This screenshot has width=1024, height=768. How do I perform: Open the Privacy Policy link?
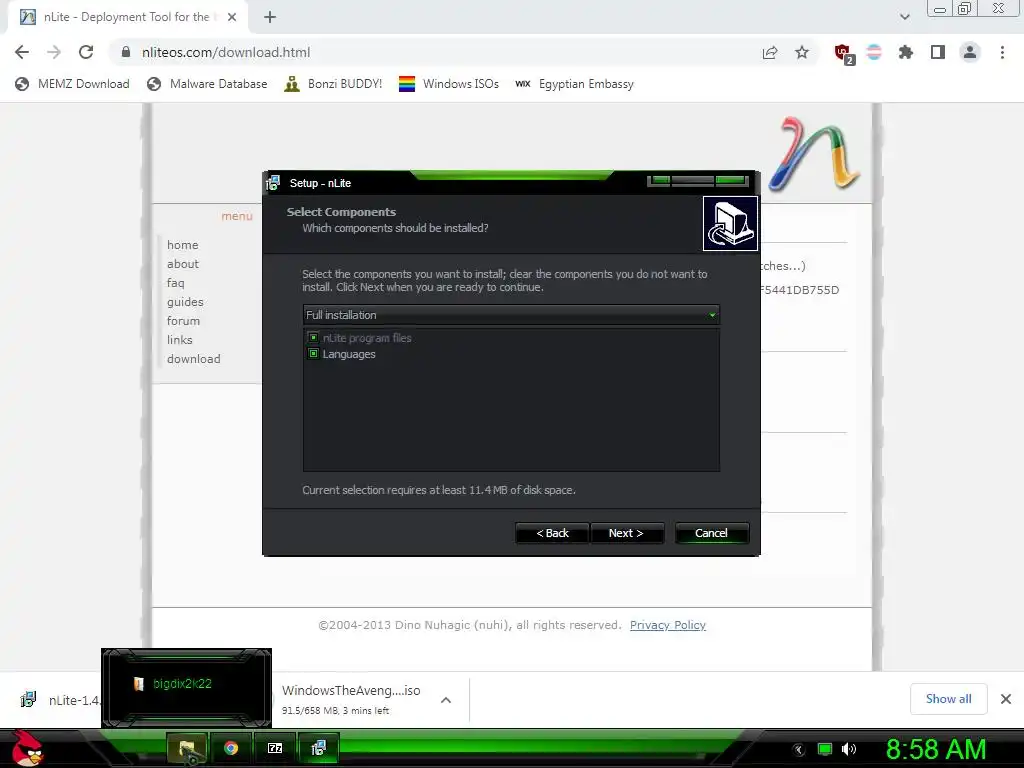coord(667,625)
